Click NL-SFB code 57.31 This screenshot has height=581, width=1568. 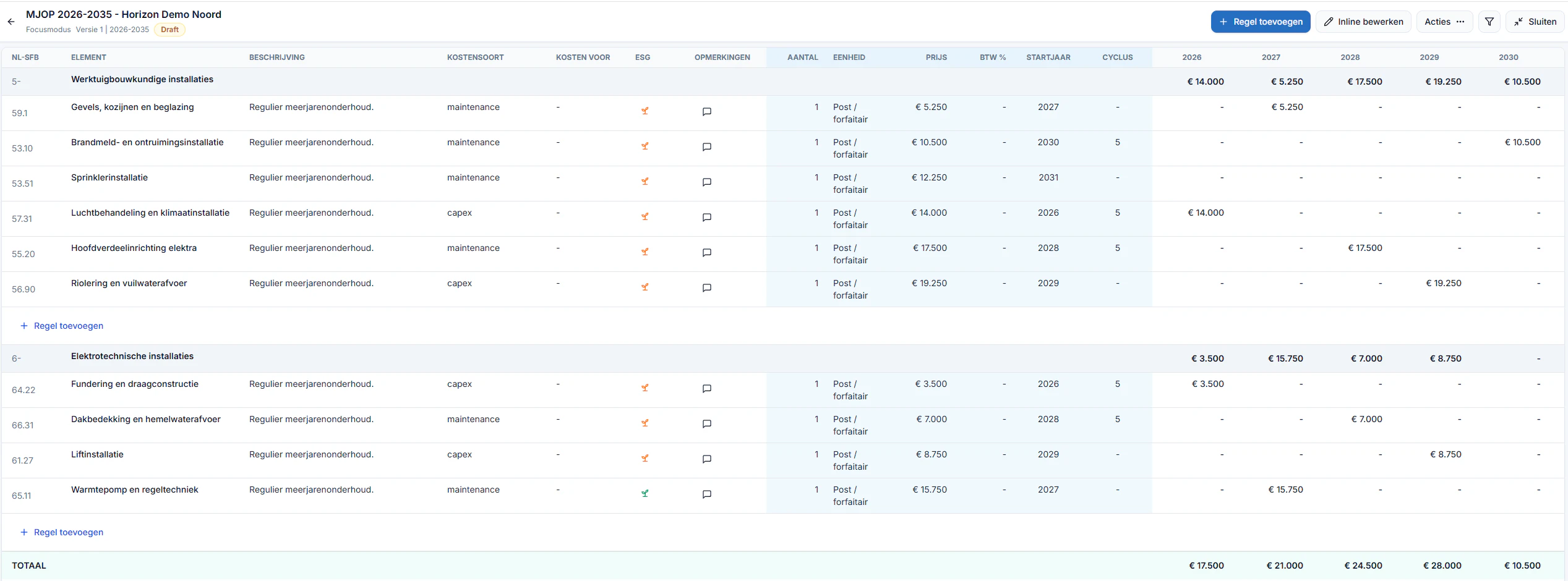coord(22,219)
